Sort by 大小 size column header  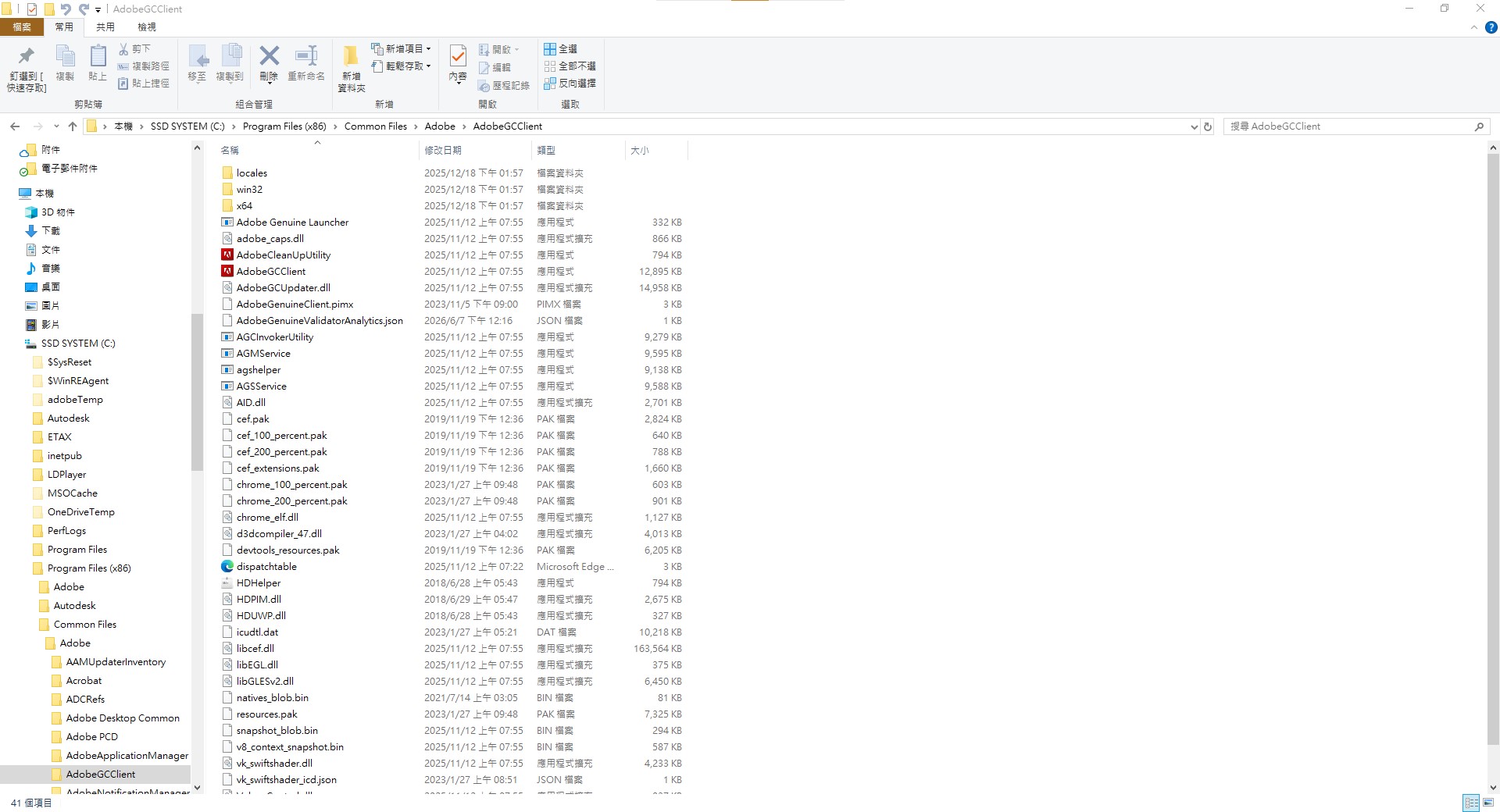point(656,150)
